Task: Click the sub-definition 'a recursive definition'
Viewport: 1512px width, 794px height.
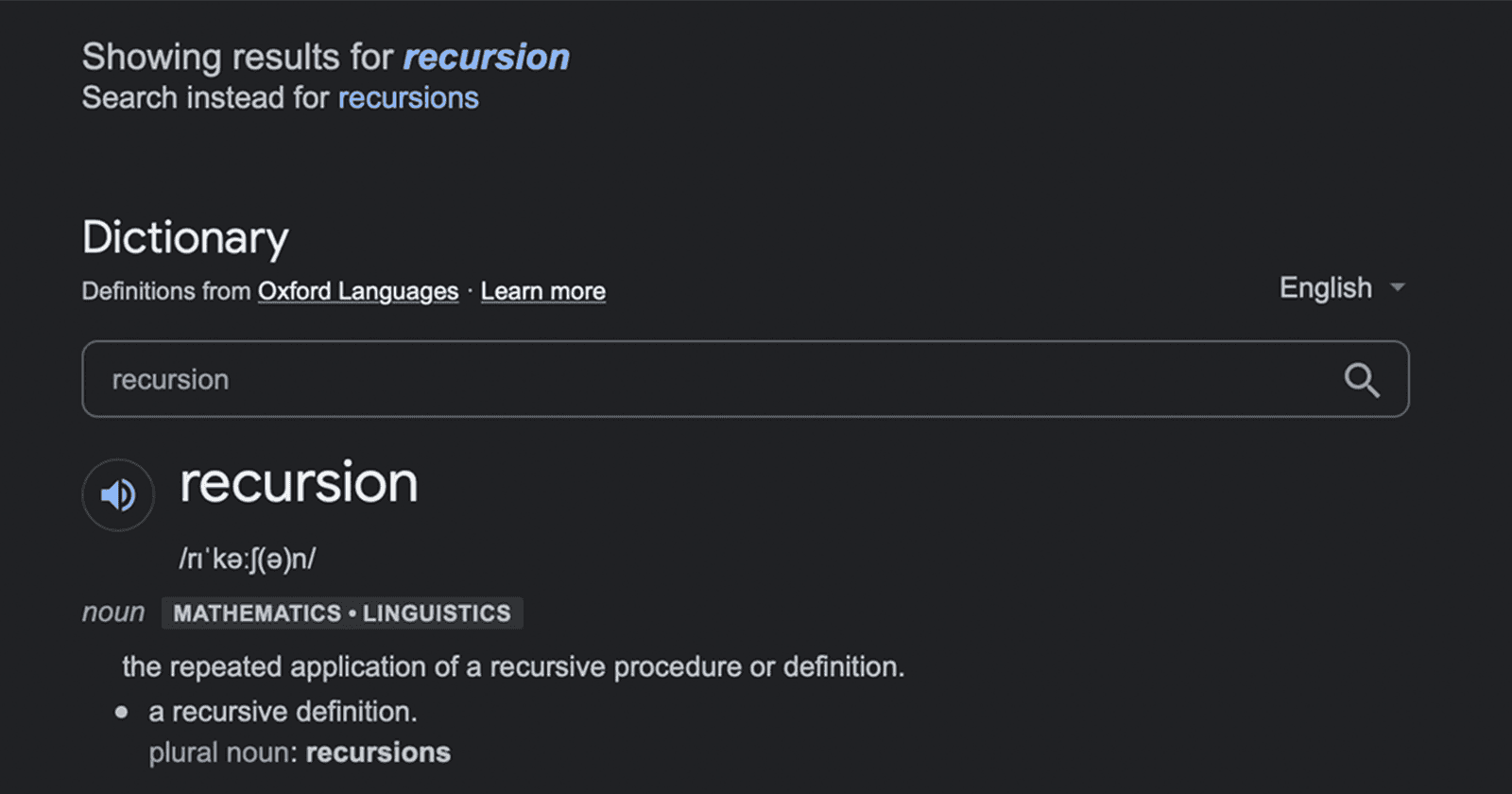Action: (x=283, y=712)
